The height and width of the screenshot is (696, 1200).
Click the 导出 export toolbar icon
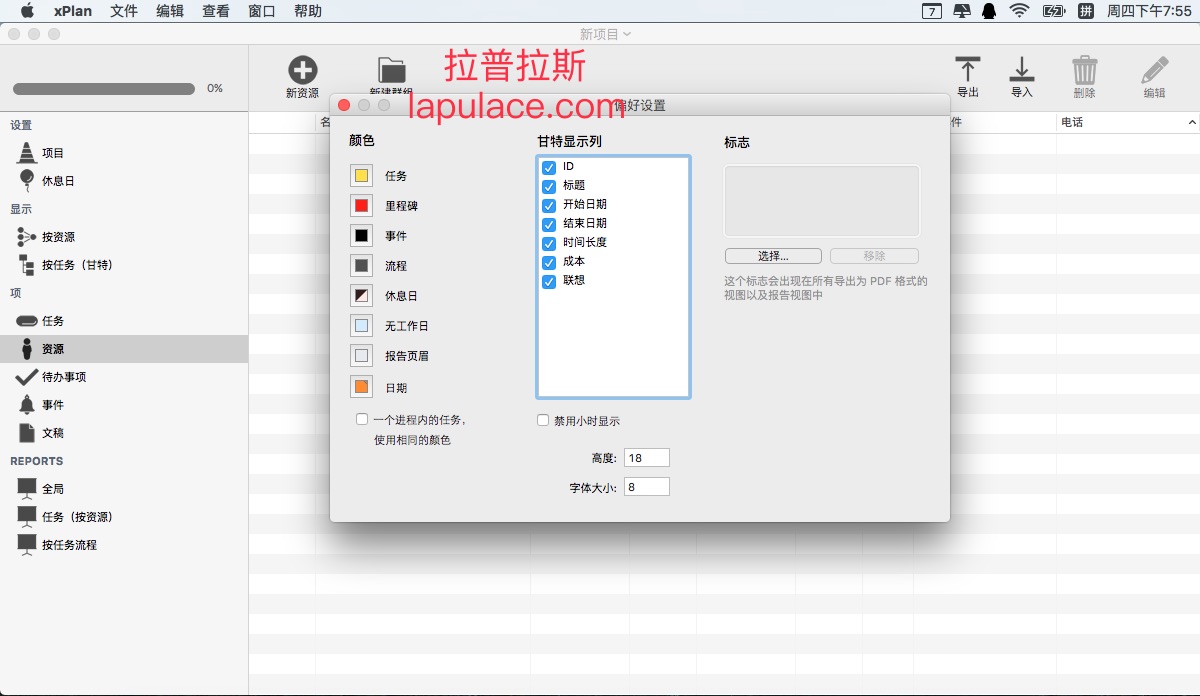point(967,70)
